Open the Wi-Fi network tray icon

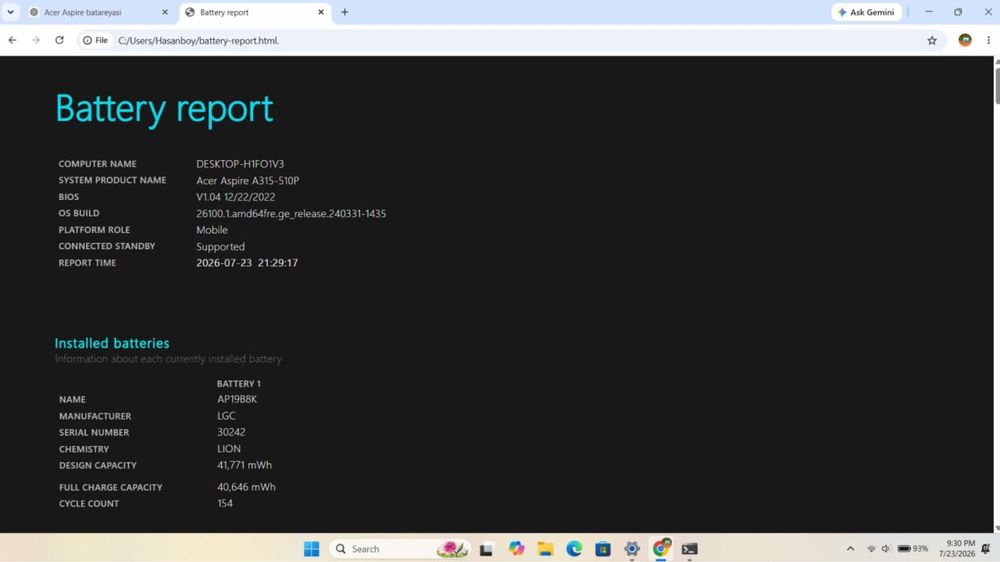pyautogui.click(x=871, y=549)
